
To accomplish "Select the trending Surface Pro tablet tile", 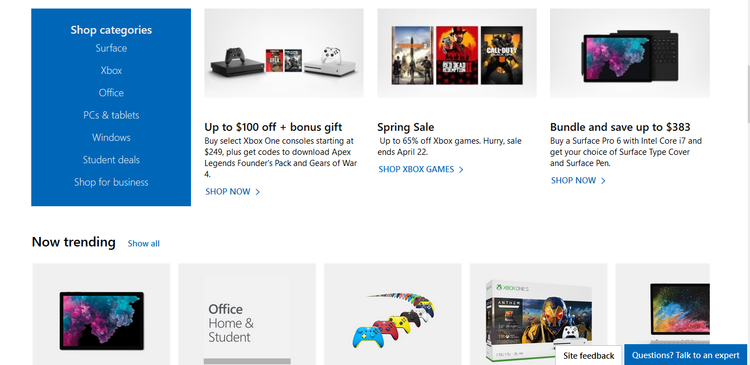I will [x=101, y=314].
